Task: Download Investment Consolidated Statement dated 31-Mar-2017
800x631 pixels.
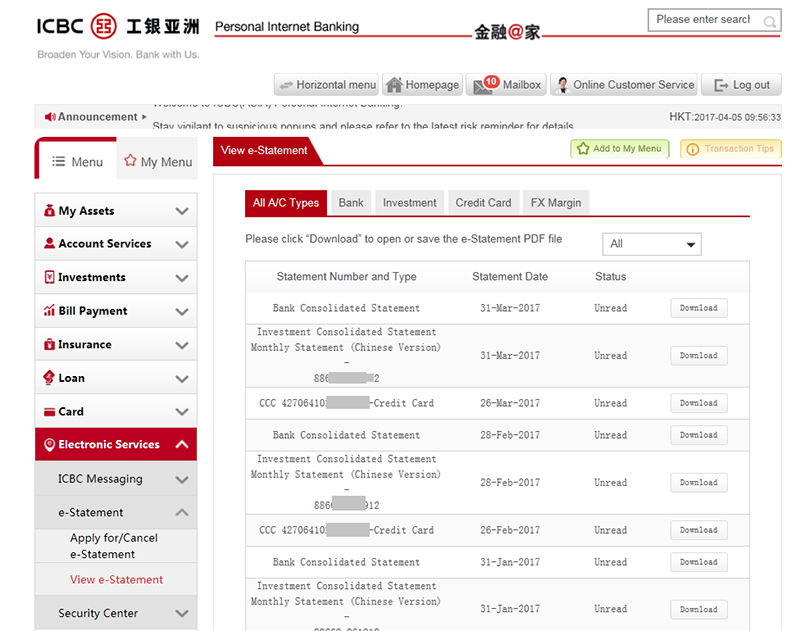Action: click(698, 356)
